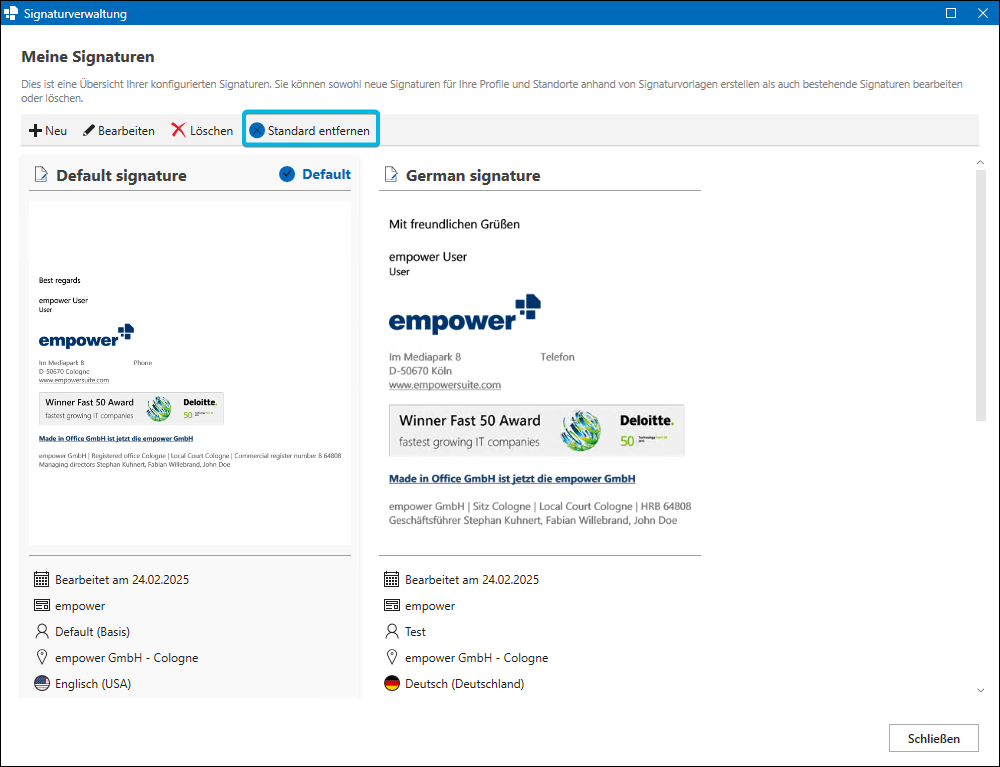The width and height of the screenshot is (1000, 767).
Task: Click Meine Signaturen heading
Action: 88,57
